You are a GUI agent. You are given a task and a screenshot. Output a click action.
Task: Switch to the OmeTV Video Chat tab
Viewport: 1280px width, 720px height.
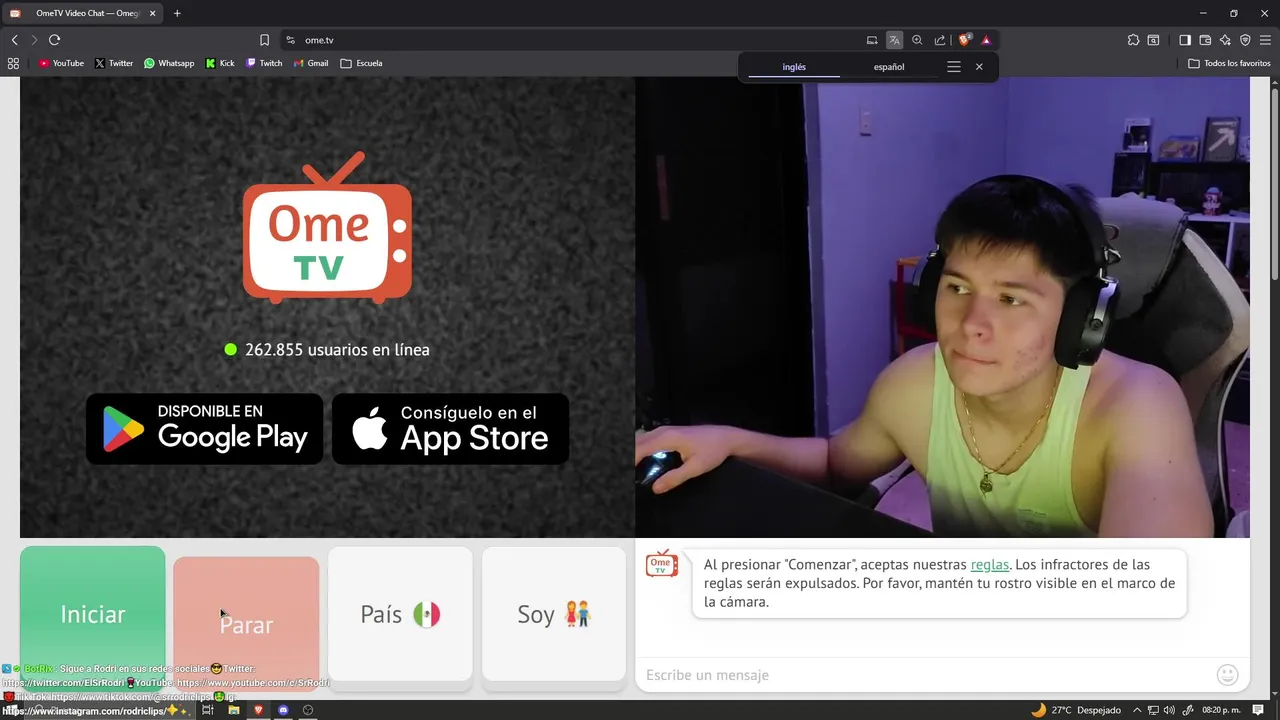coord(81,13)
